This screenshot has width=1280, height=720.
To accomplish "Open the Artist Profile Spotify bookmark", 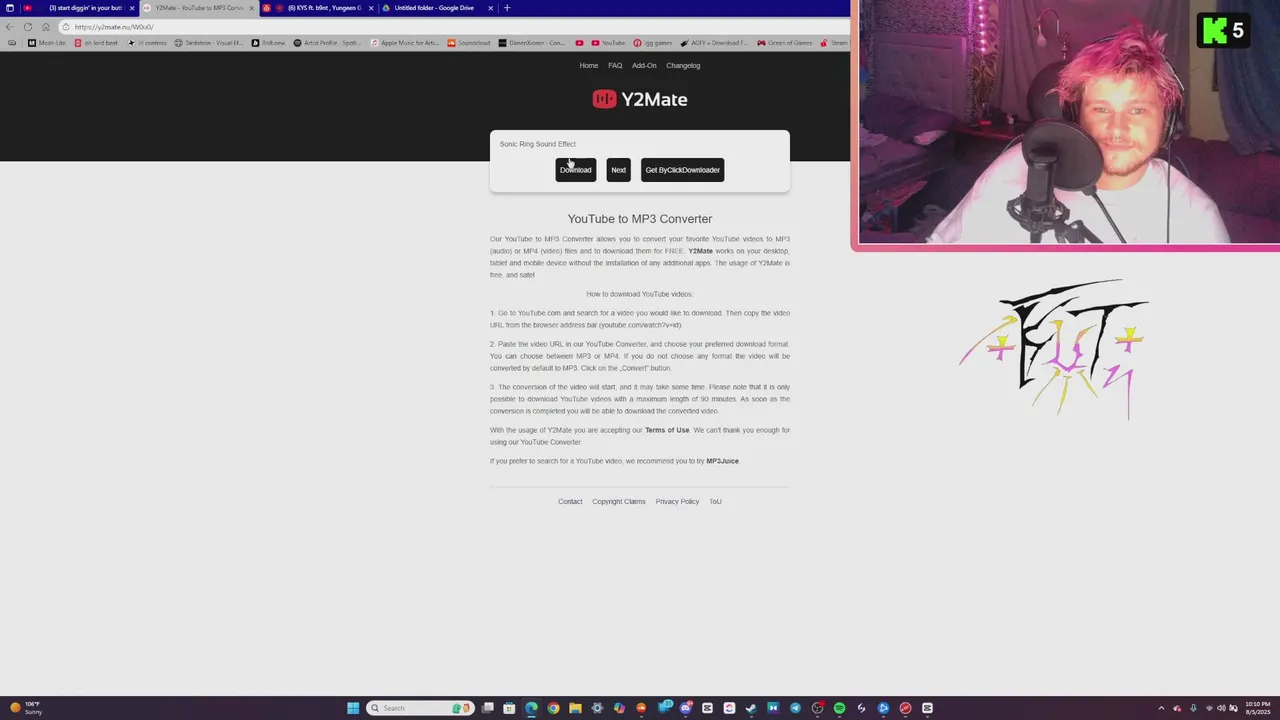I will click(x=327, y=43).
